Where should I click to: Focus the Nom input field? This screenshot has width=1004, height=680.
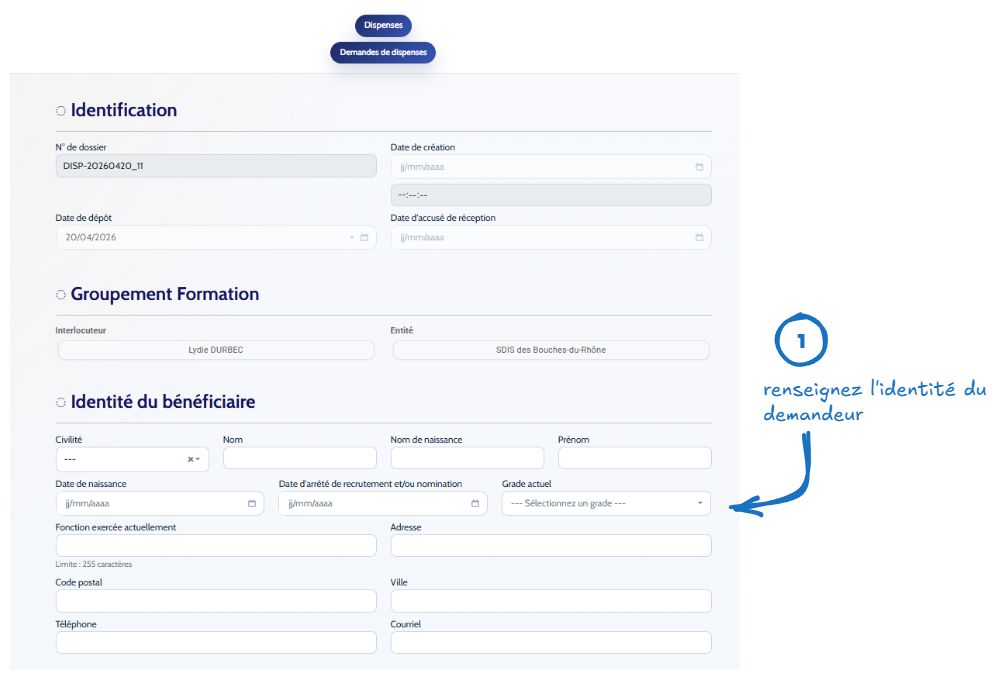(x=300, y=458)
